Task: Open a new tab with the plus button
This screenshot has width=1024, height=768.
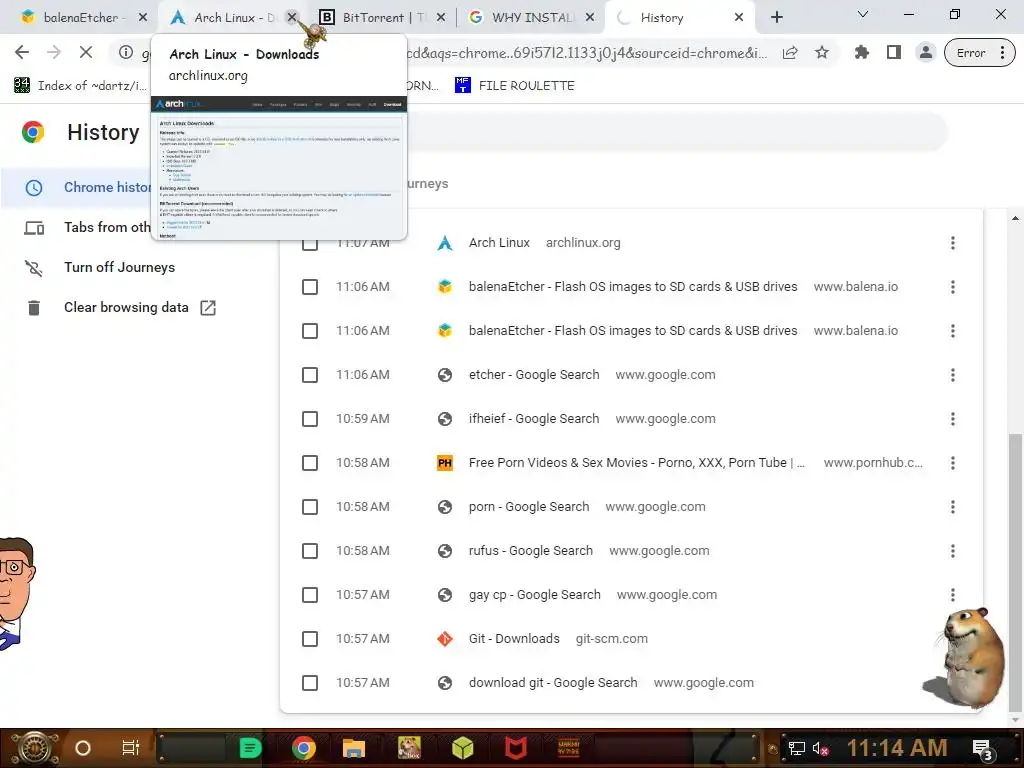Action: 776,18
